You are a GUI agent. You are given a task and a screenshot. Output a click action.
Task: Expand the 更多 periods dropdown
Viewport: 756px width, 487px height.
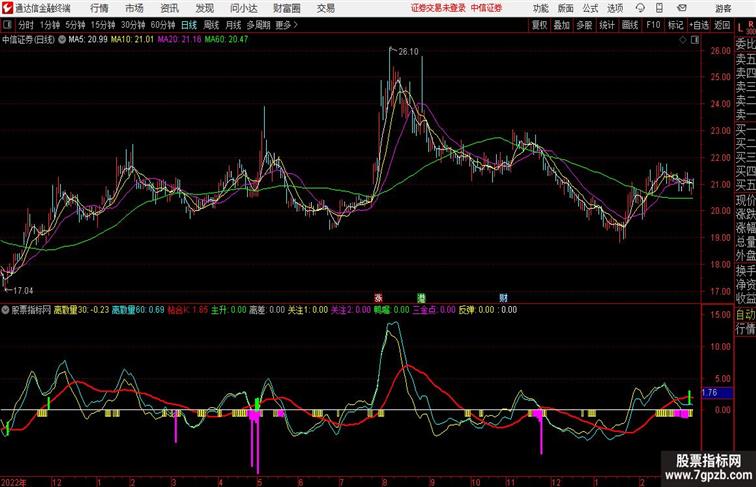(x=286, y=25)
